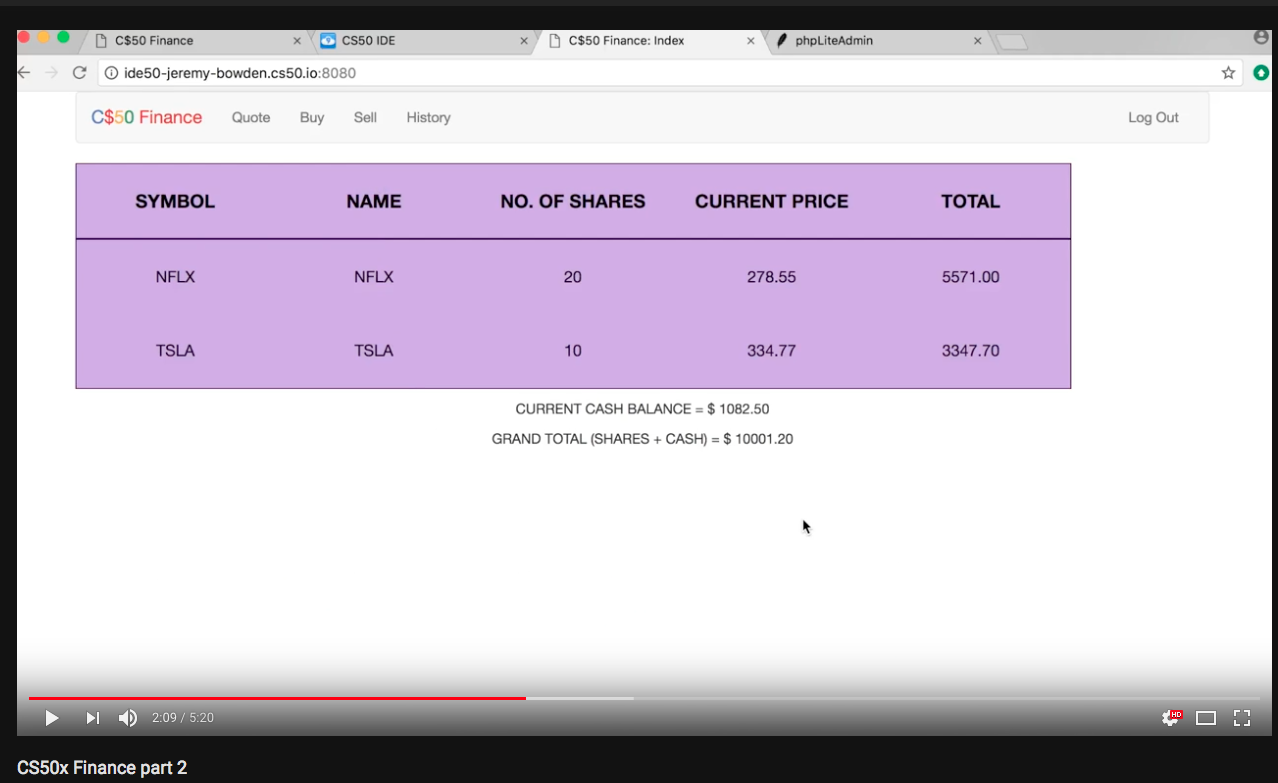1278x783 pixels.
Task: View site information icon in address bar
Action: click(111, 73)
